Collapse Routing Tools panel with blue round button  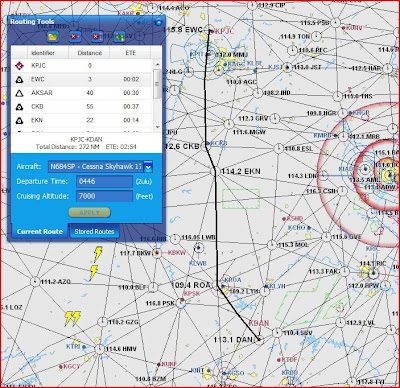coord(159,22)
